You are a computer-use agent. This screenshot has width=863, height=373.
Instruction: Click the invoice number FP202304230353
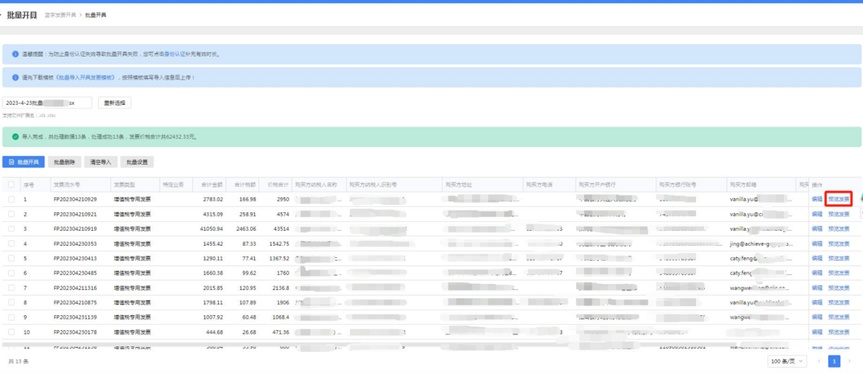pos(75,243)
